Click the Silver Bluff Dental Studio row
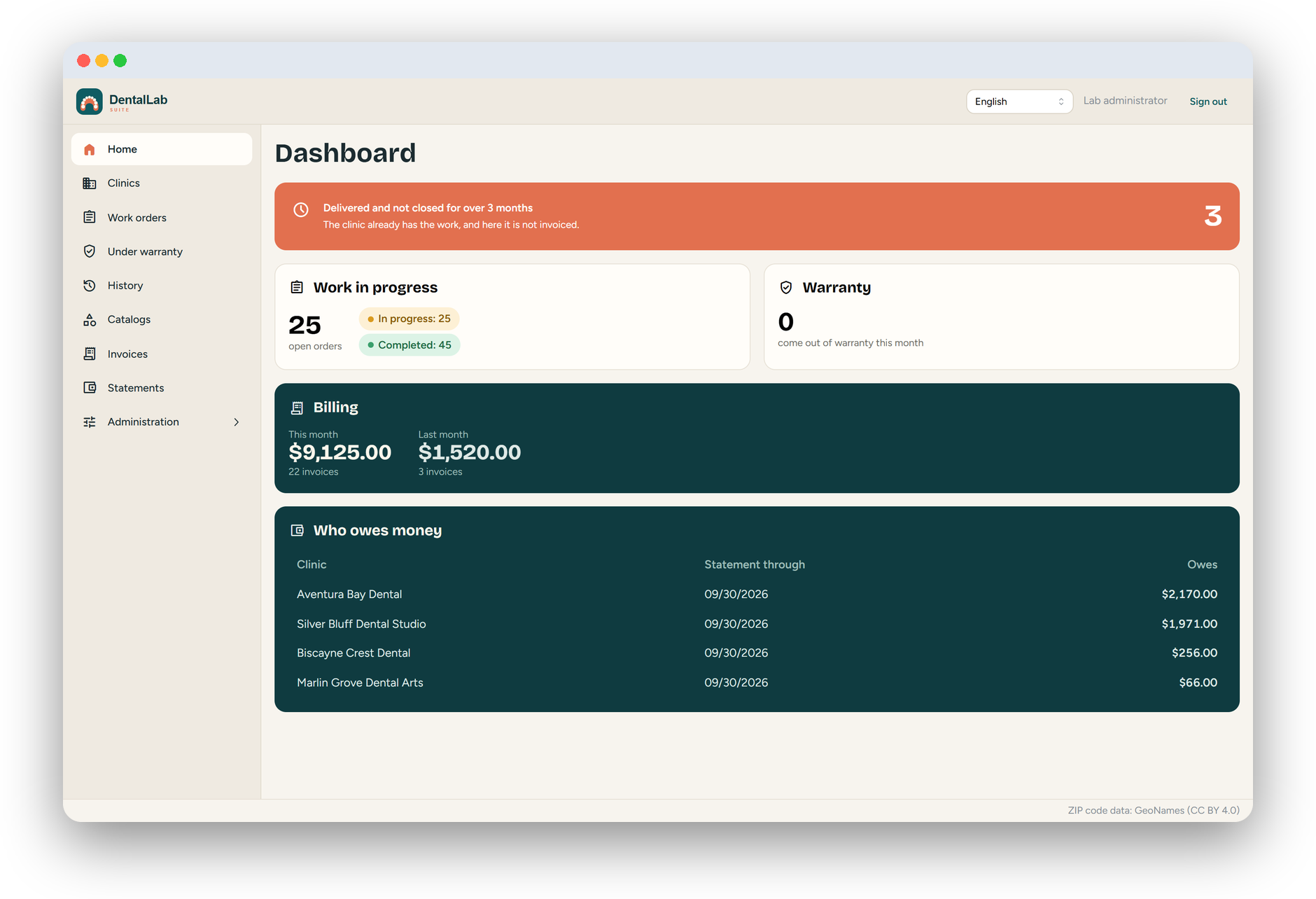This screenshot has height=899, width=1316. (757, 624)
